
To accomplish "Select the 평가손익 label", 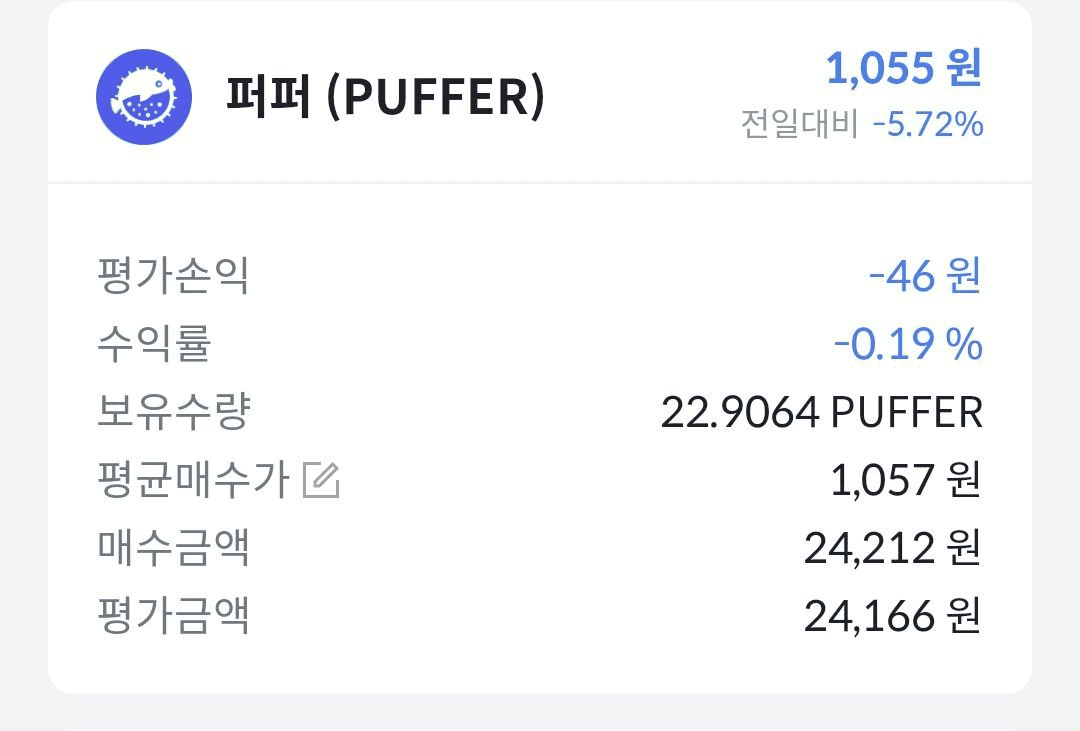I will coord(173,276).
